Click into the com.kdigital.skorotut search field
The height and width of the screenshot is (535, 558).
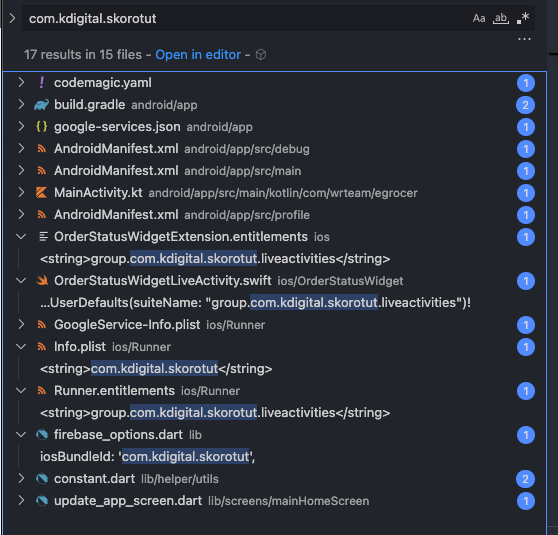246,18
